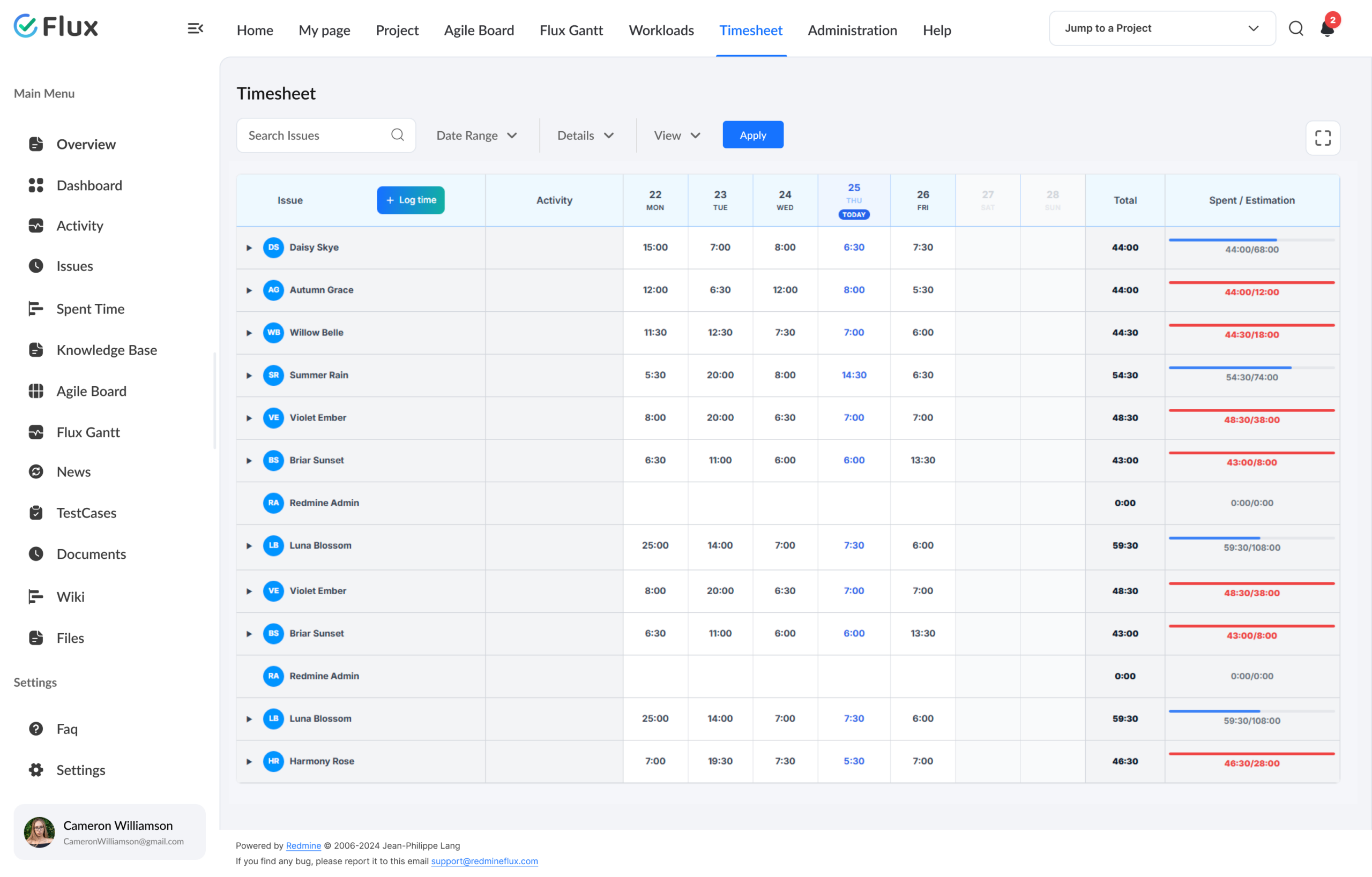Follow the Redmine link in footer

tap(303, 846)
